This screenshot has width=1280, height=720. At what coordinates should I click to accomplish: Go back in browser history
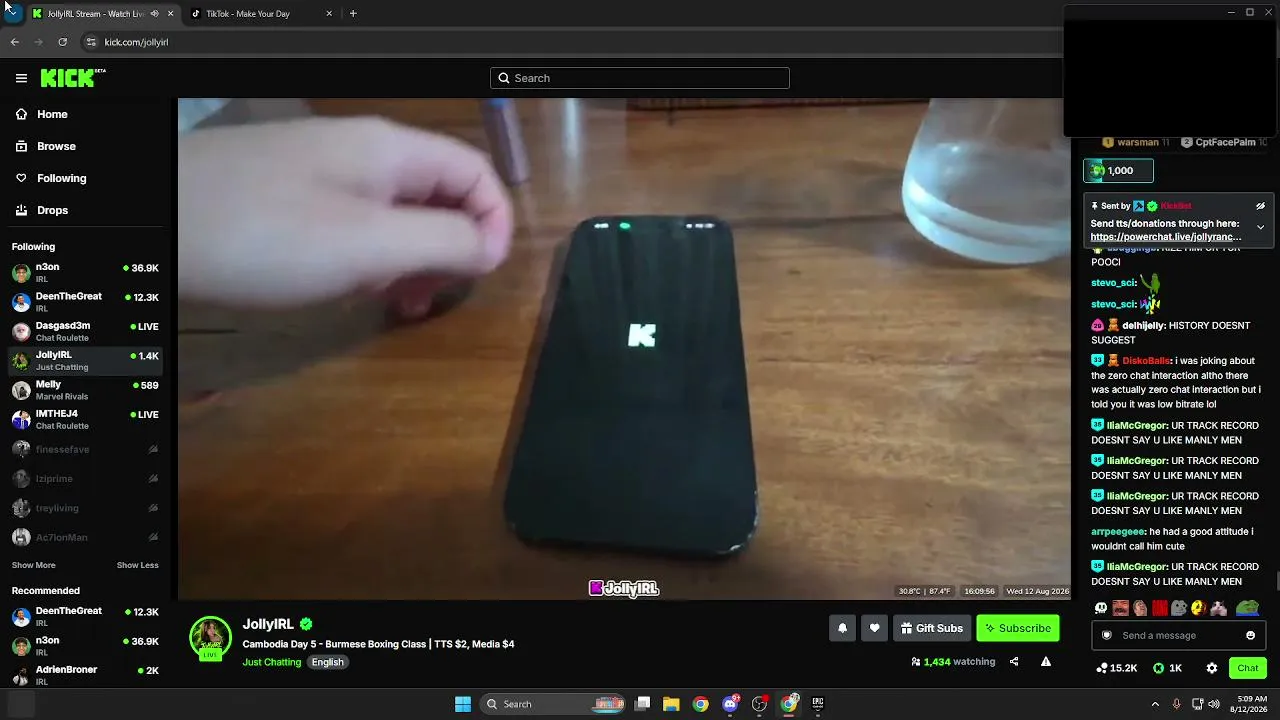click(x=15, y=42)
